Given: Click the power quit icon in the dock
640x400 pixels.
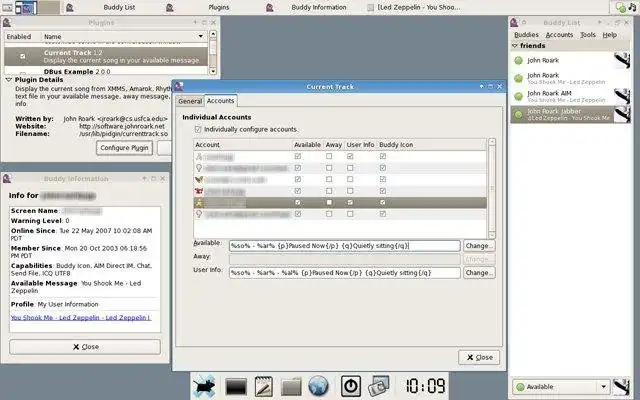Looking at the screenshot, I should point(351,386).
